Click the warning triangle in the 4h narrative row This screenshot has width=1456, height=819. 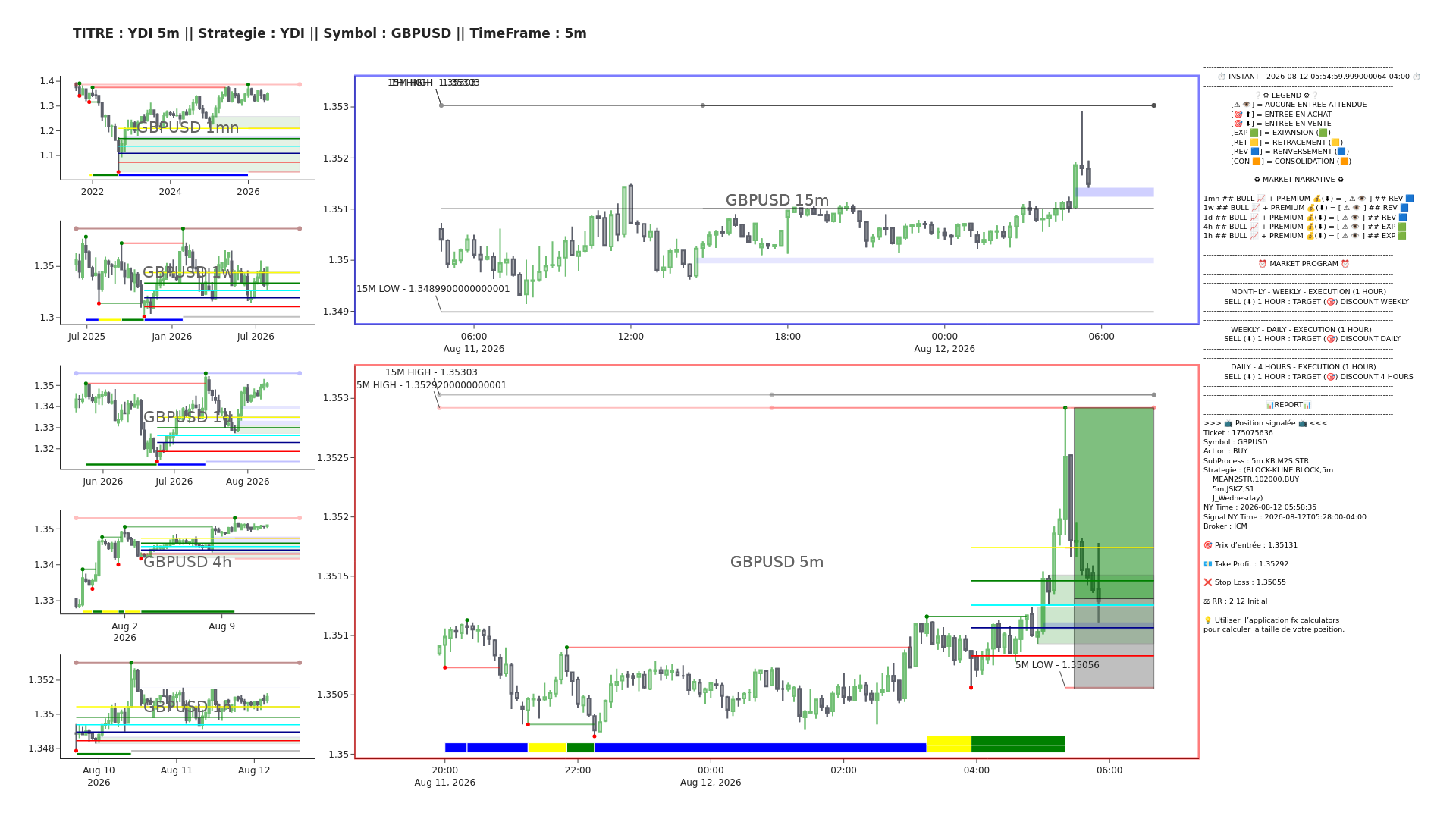coord(1345,227)
